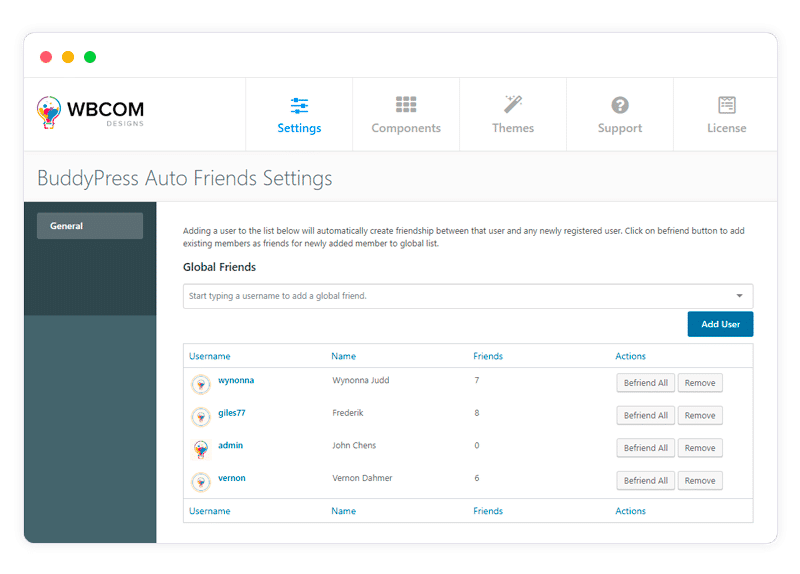This screenshot has width=800, height=574.
Task: Open the giles77 username link
Action: click(232, 413)
